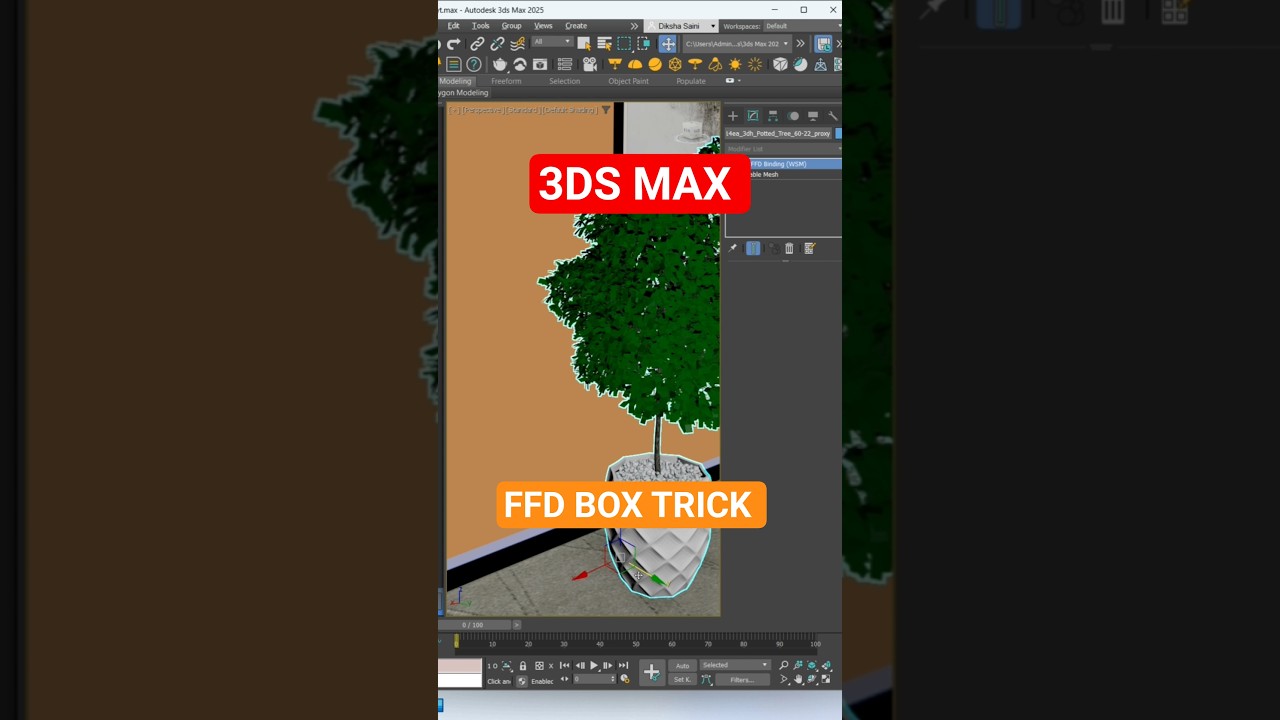This screenshot has height=720, width=1280.
Task: Open the Group menu
Action: click(511, 26)
